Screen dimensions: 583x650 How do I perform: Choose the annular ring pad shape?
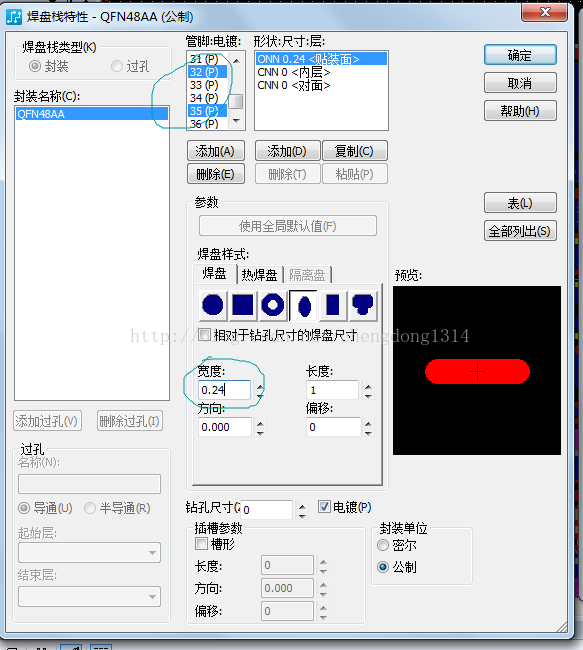click(272, 306)
